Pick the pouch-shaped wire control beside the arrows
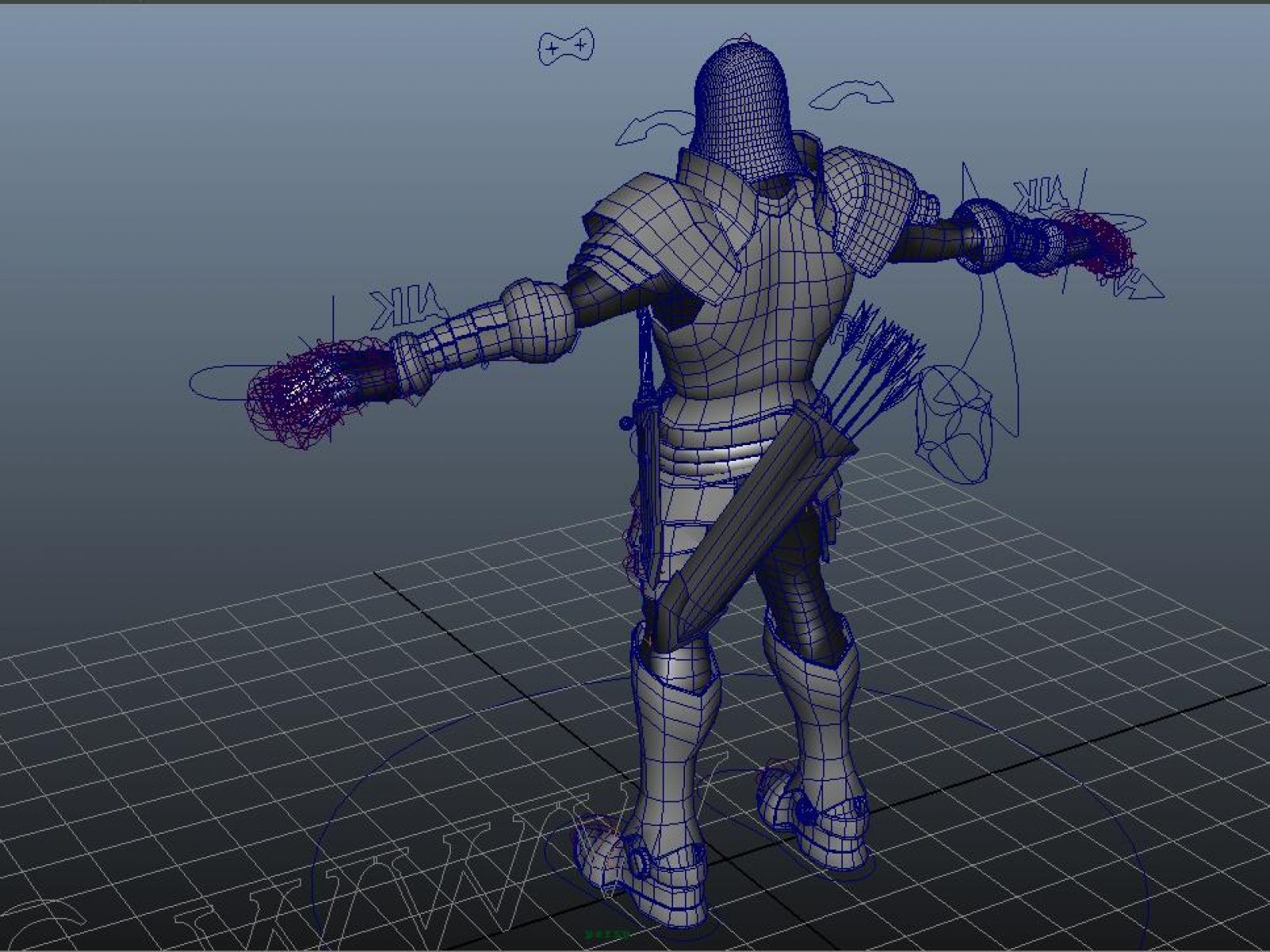The width and height of the screenshot is (1270, 952). (955, 426)
